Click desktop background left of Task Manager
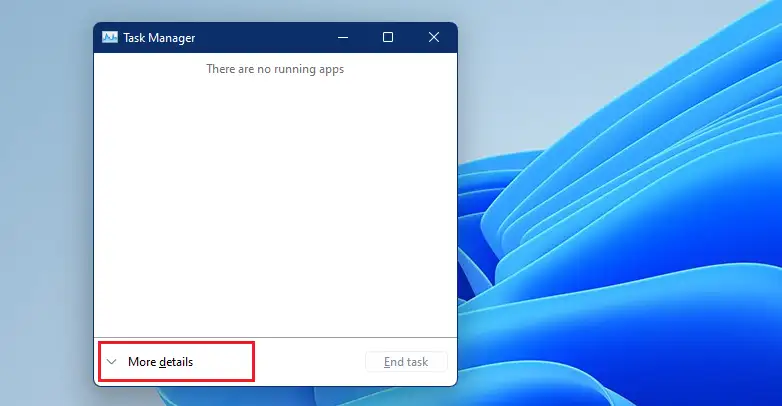 [46, 200]
